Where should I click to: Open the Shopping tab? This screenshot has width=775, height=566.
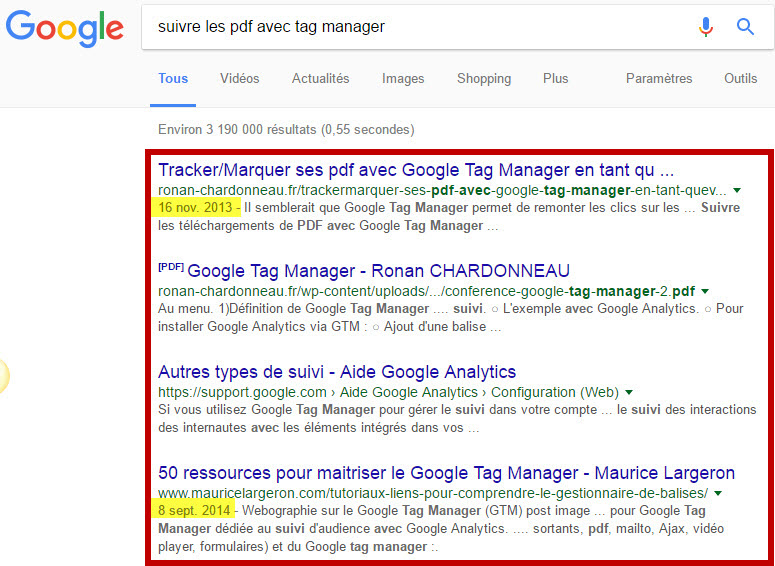tap(484, 79)
